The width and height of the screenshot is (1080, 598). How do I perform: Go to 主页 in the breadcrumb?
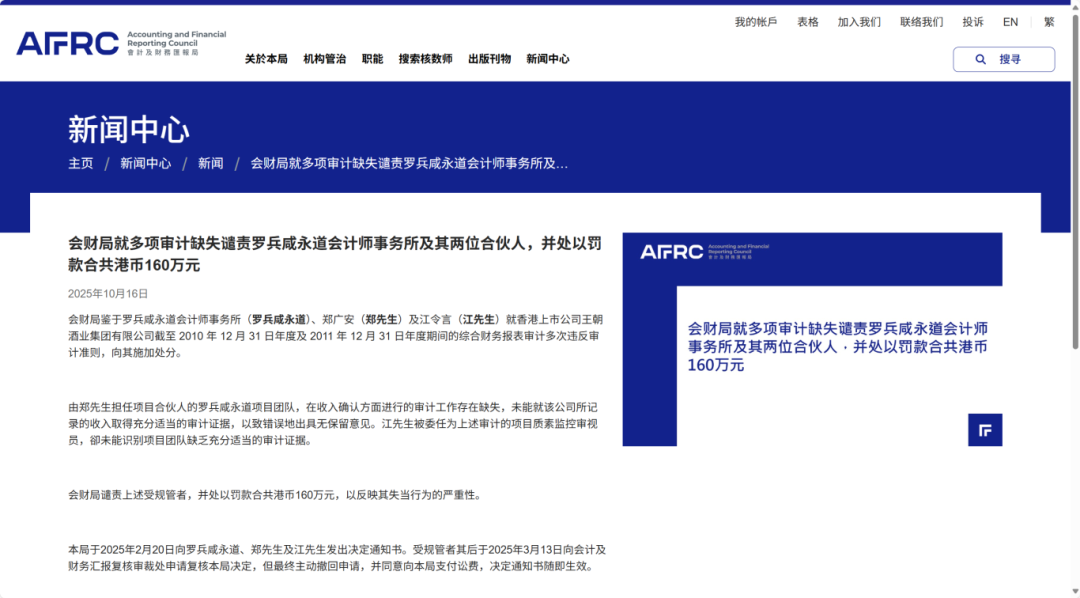pos(81,163)
